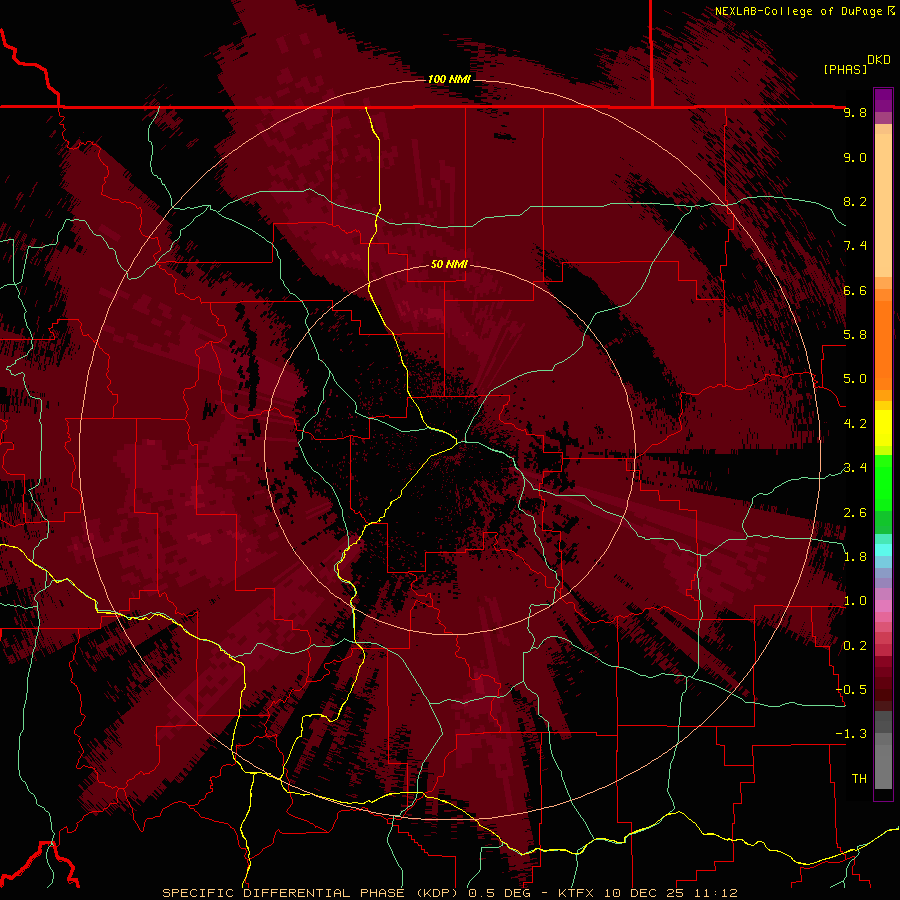Viewport: 900px width, 900px height.
Task: Pick the bright green band of the color bar
Action: pyautogui.click(x=883, y=484)
